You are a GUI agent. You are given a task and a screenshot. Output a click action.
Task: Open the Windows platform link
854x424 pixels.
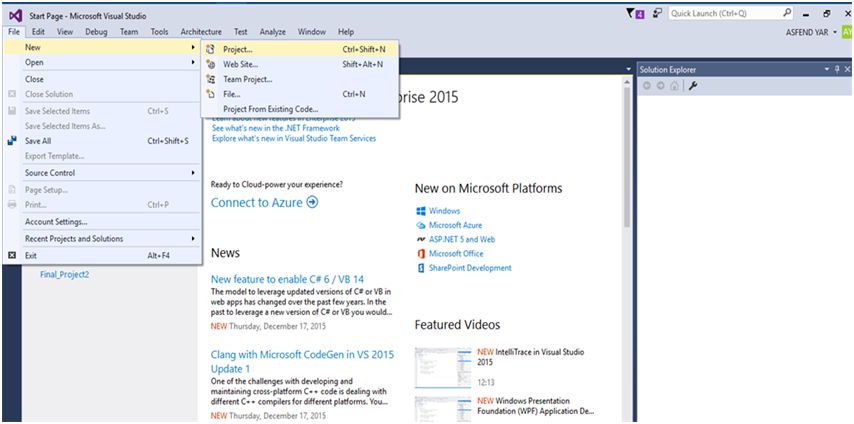[444, 211]
